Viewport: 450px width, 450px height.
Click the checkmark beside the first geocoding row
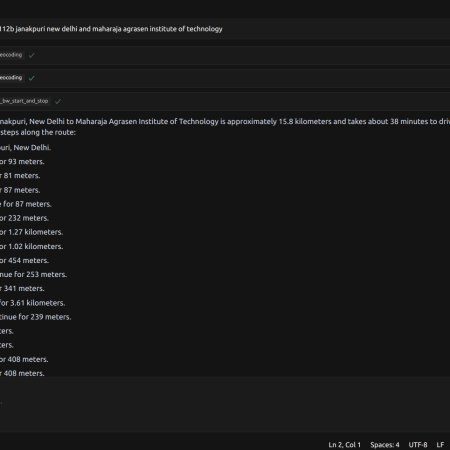tap(32, 55)
